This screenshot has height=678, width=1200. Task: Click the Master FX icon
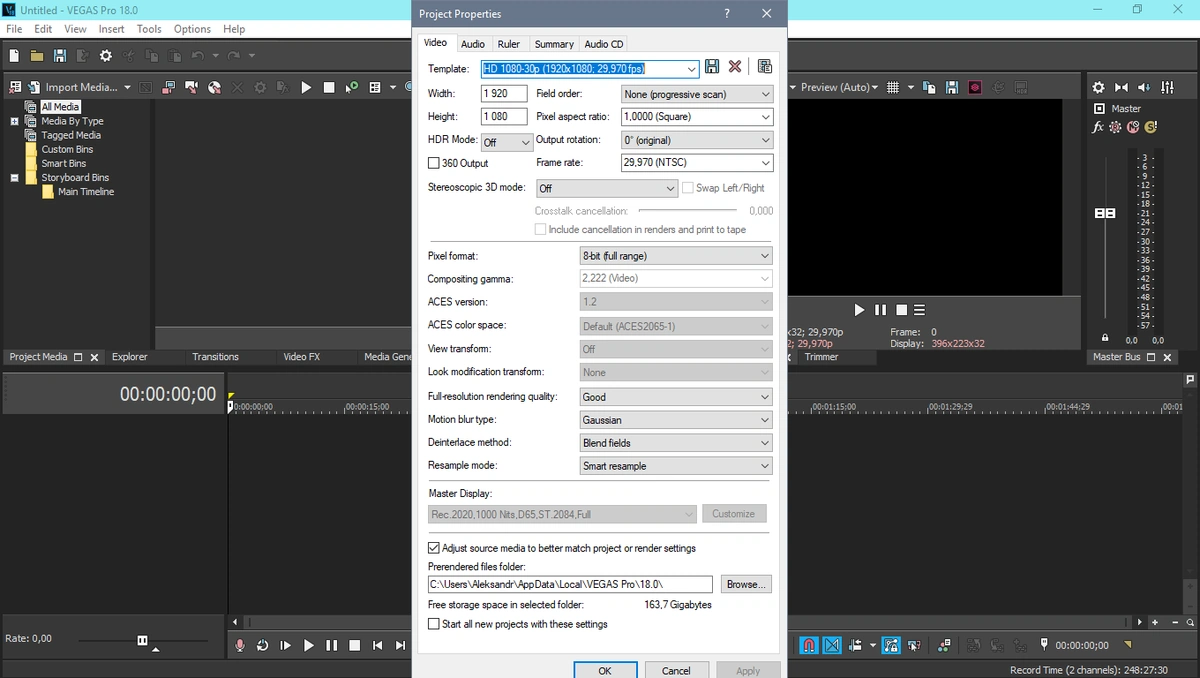(x=1098, y=127)
